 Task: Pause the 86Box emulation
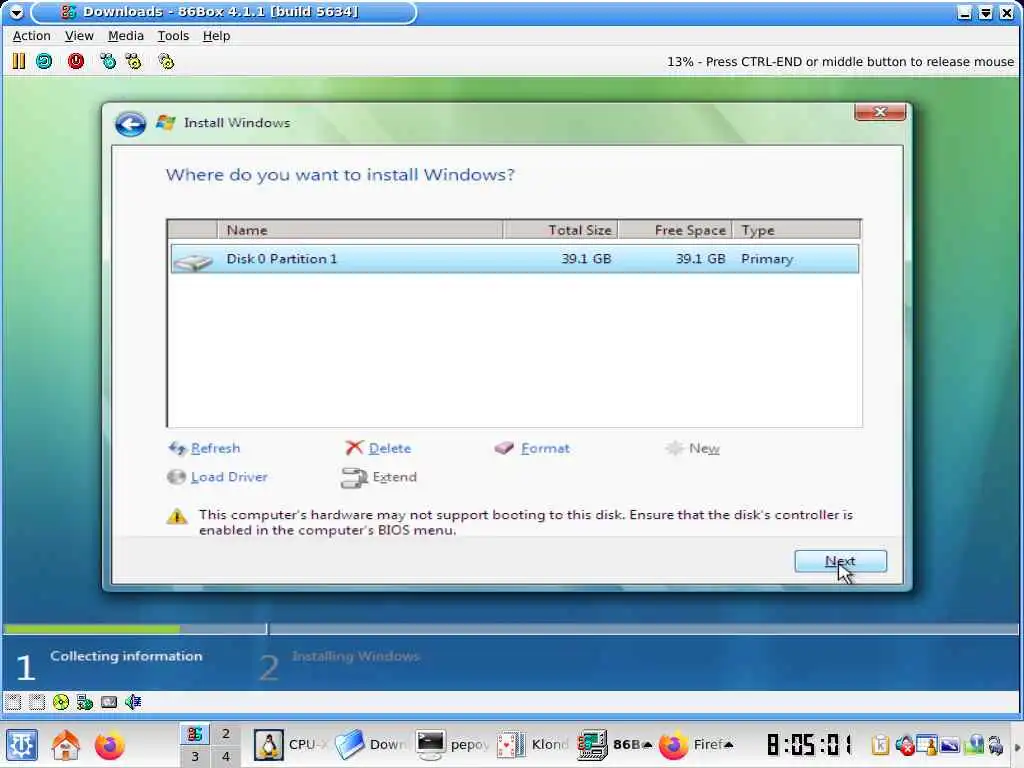pyautogui.click(x=18, y=61)
